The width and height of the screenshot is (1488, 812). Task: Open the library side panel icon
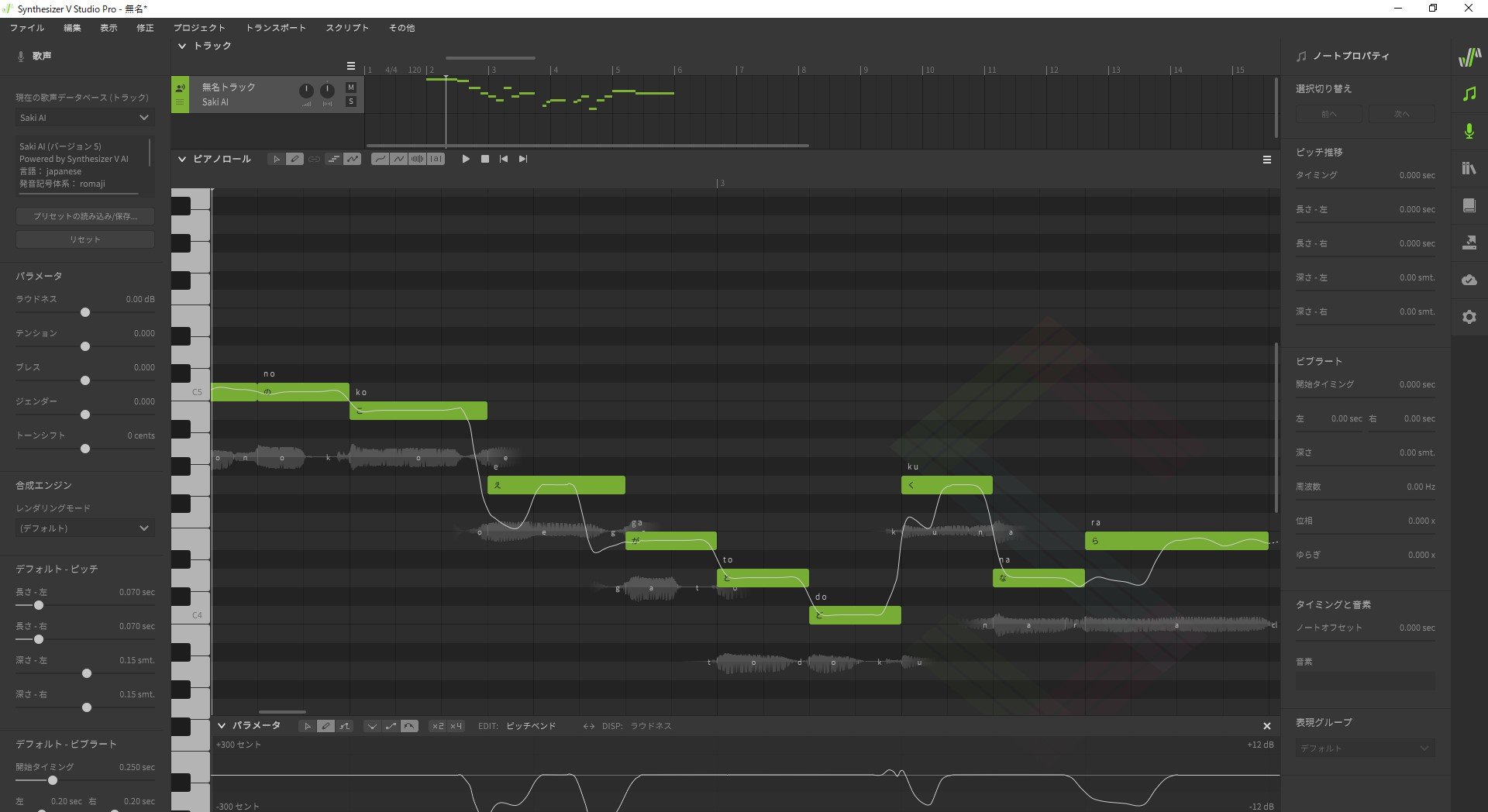click(x=1469, y=168)
